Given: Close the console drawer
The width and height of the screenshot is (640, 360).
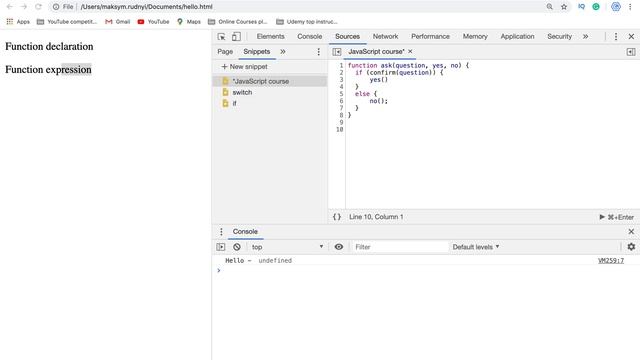Looking at the screenshot, I should click(x=631, y=231).
